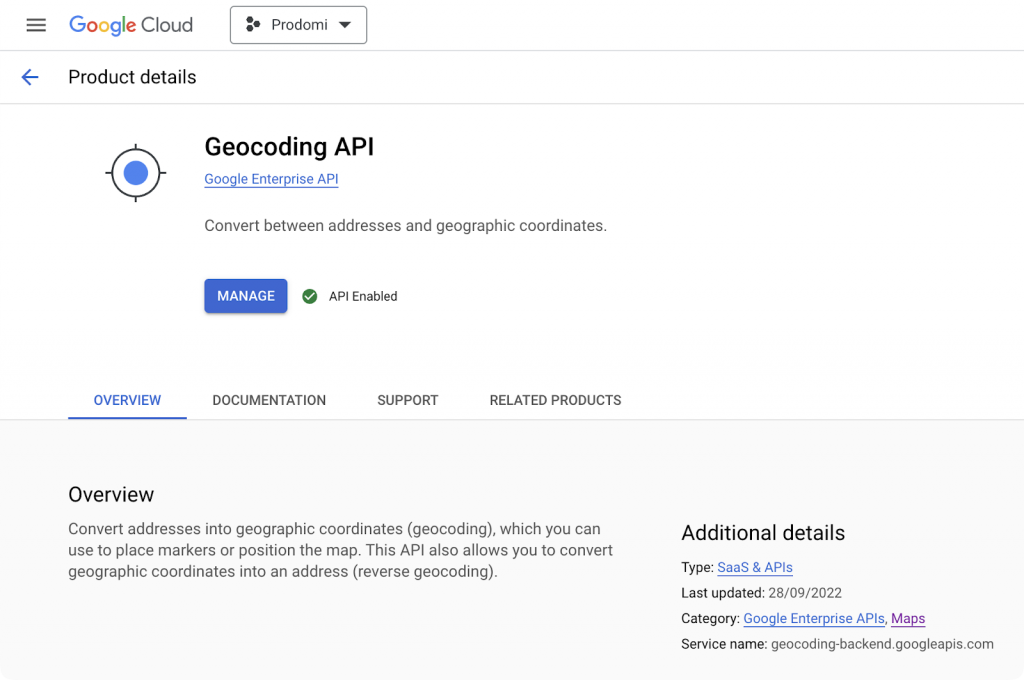View the RELATED PRODUCTS tab
Screen dimensions: 1024x680
pyautogui.click(x=555, y=400)
